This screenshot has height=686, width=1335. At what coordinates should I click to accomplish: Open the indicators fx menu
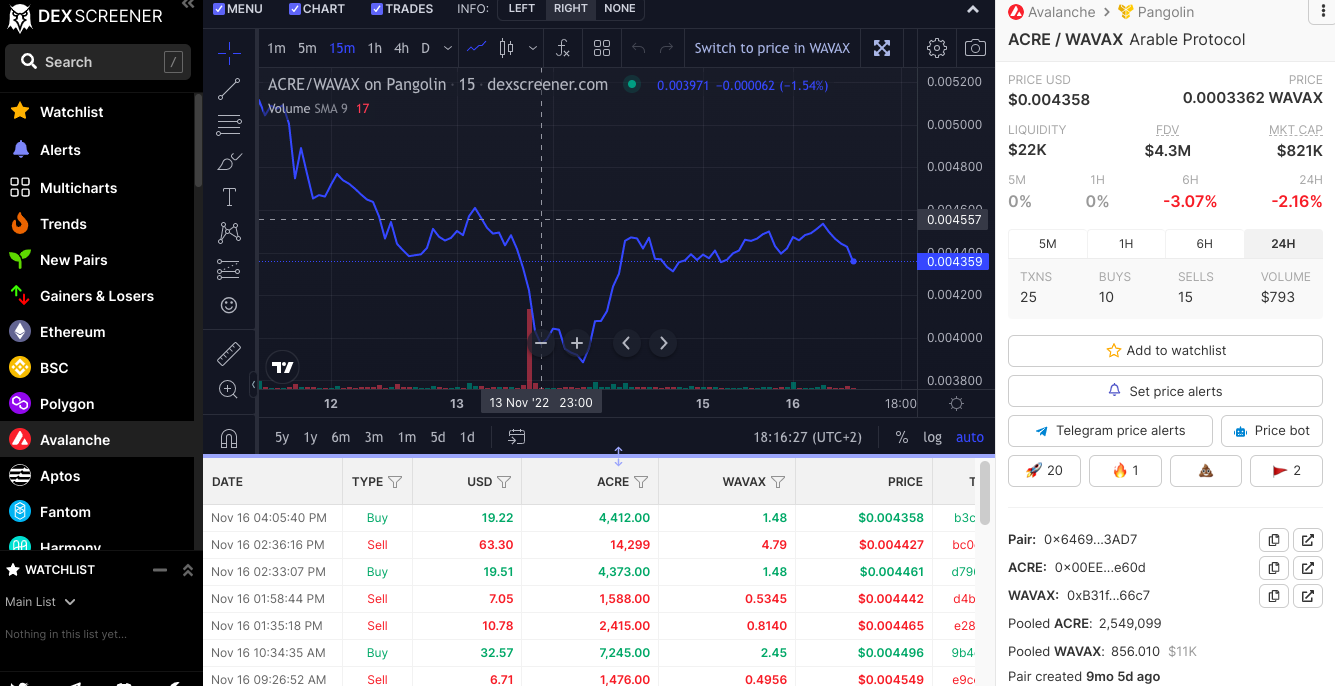pyautogui.click(x=563, y=48)
